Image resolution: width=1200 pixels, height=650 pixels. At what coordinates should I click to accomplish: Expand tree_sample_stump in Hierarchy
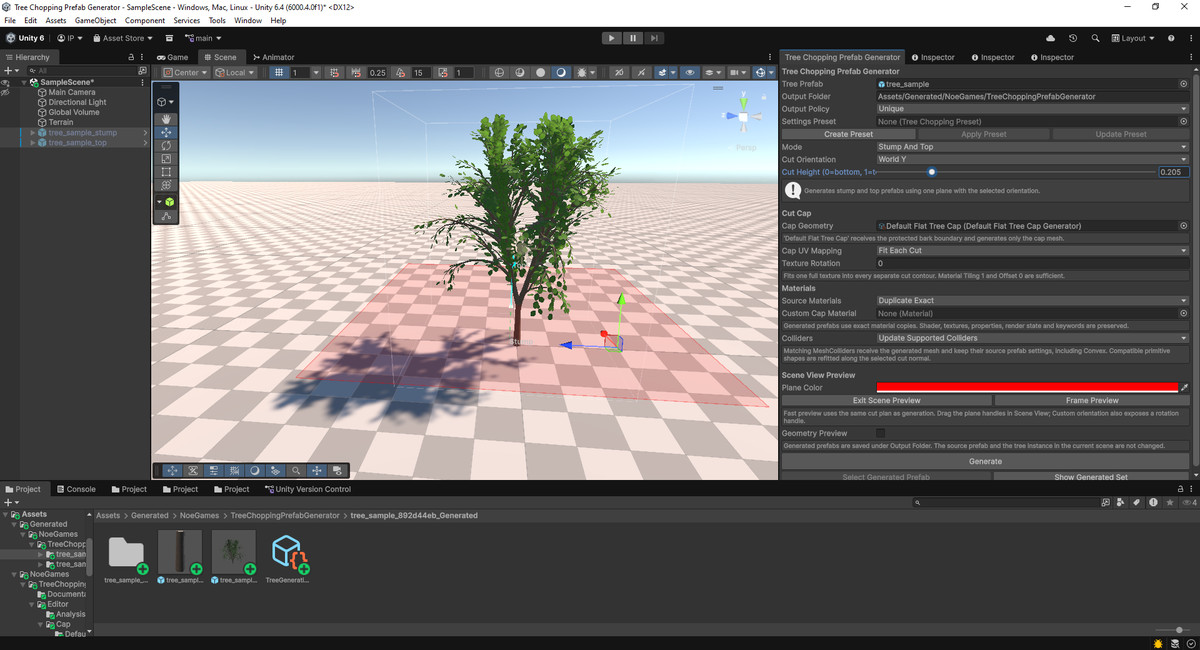pos(33,132)
